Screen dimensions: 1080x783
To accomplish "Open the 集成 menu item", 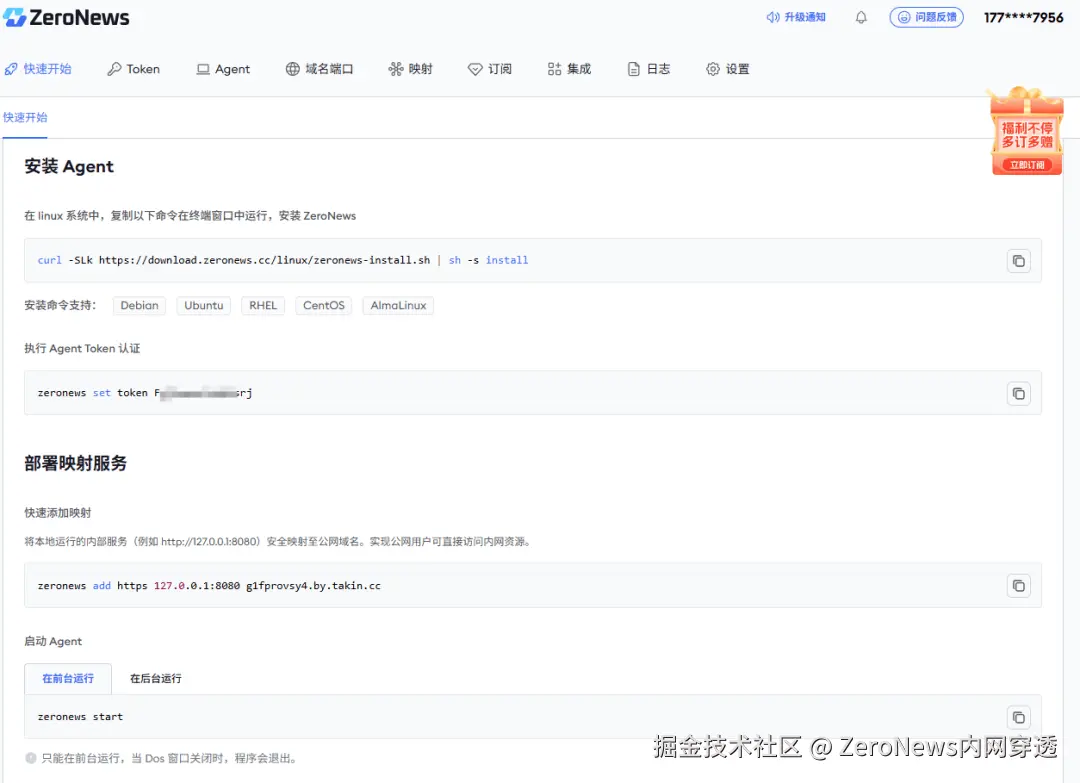I will pyautogui.click(x=570, y=69).
